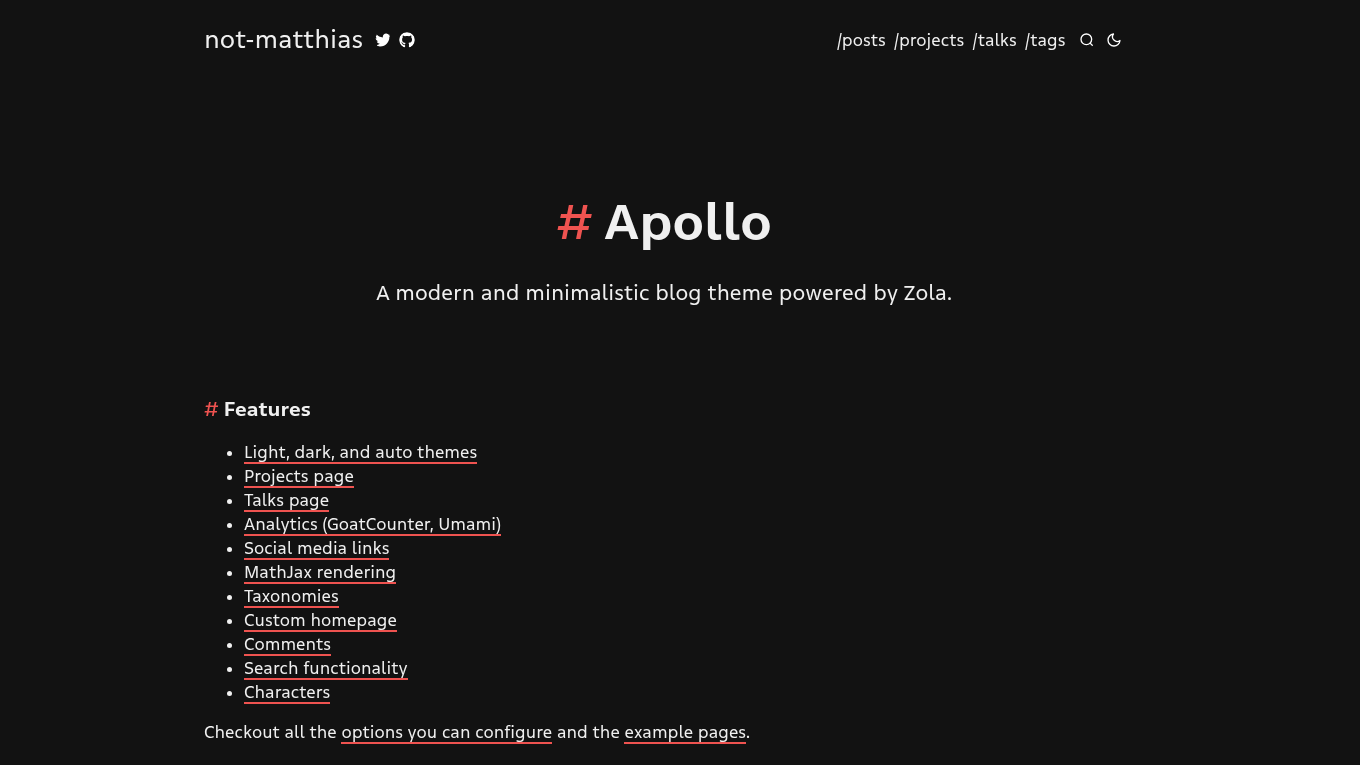Open the Search functionality link
This screenshot has height=765, width=1360.
[x=325, y=669]
